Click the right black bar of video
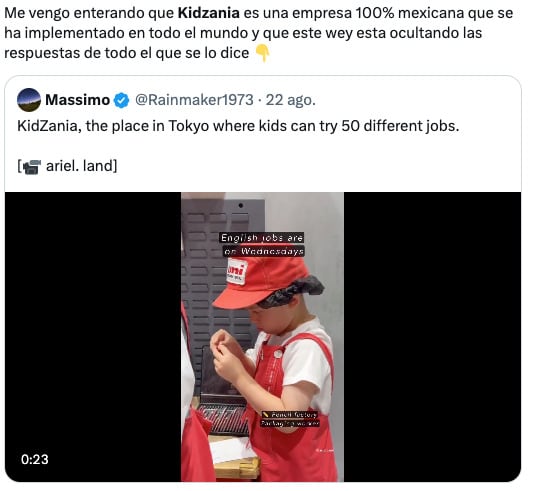 pyautogui.click(x=432, y=337)
